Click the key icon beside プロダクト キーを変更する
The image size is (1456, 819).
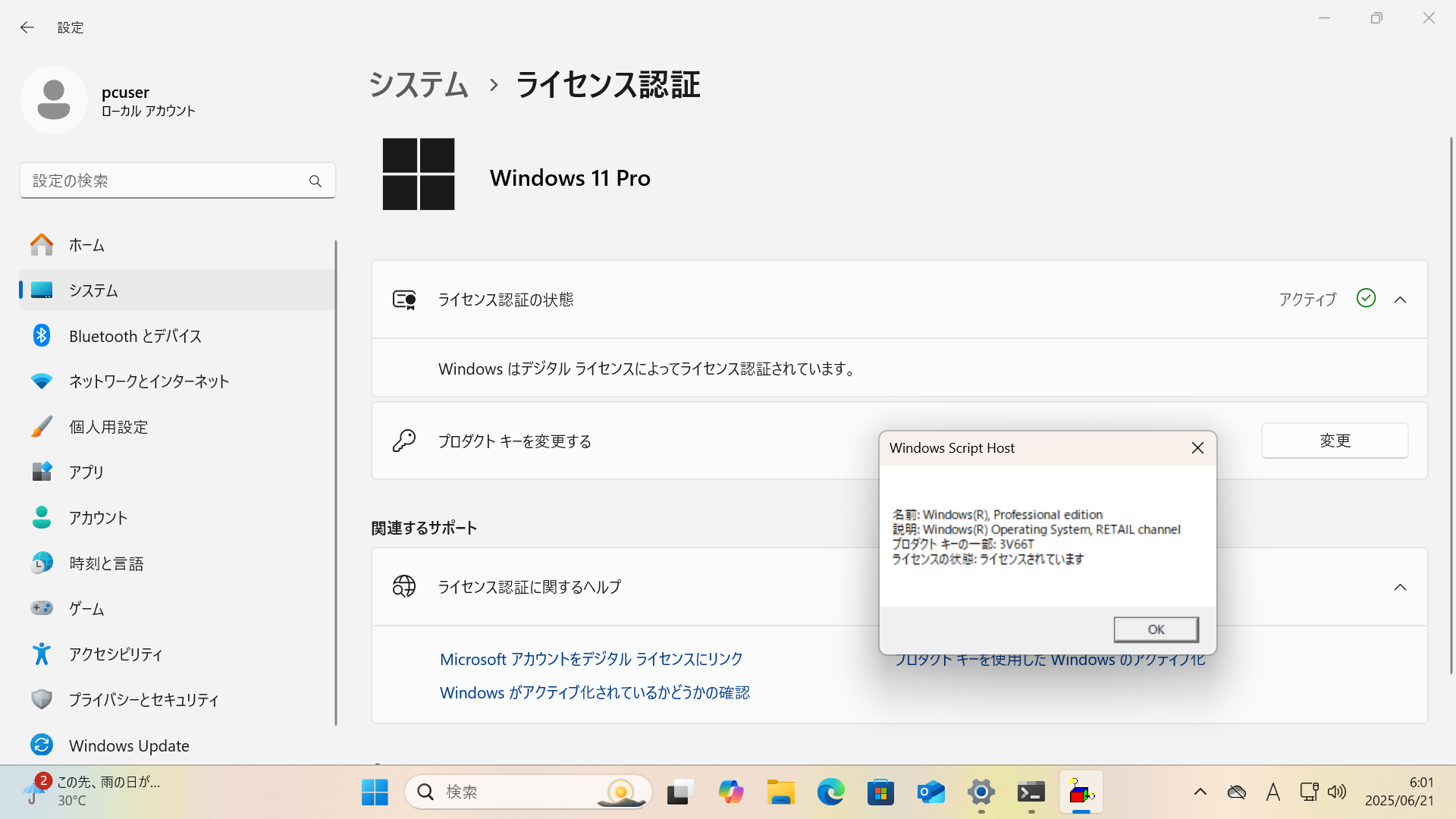coord(404,441)
